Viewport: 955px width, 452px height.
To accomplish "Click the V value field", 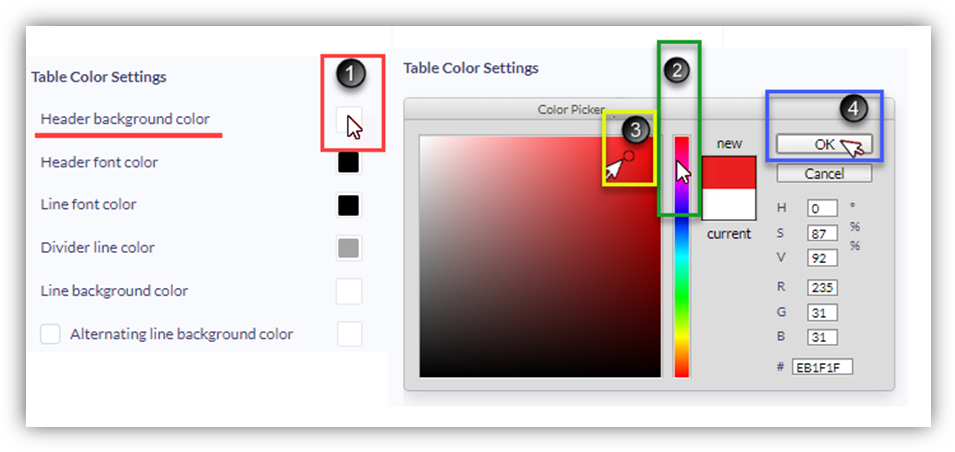I will [x=822, y=258].
